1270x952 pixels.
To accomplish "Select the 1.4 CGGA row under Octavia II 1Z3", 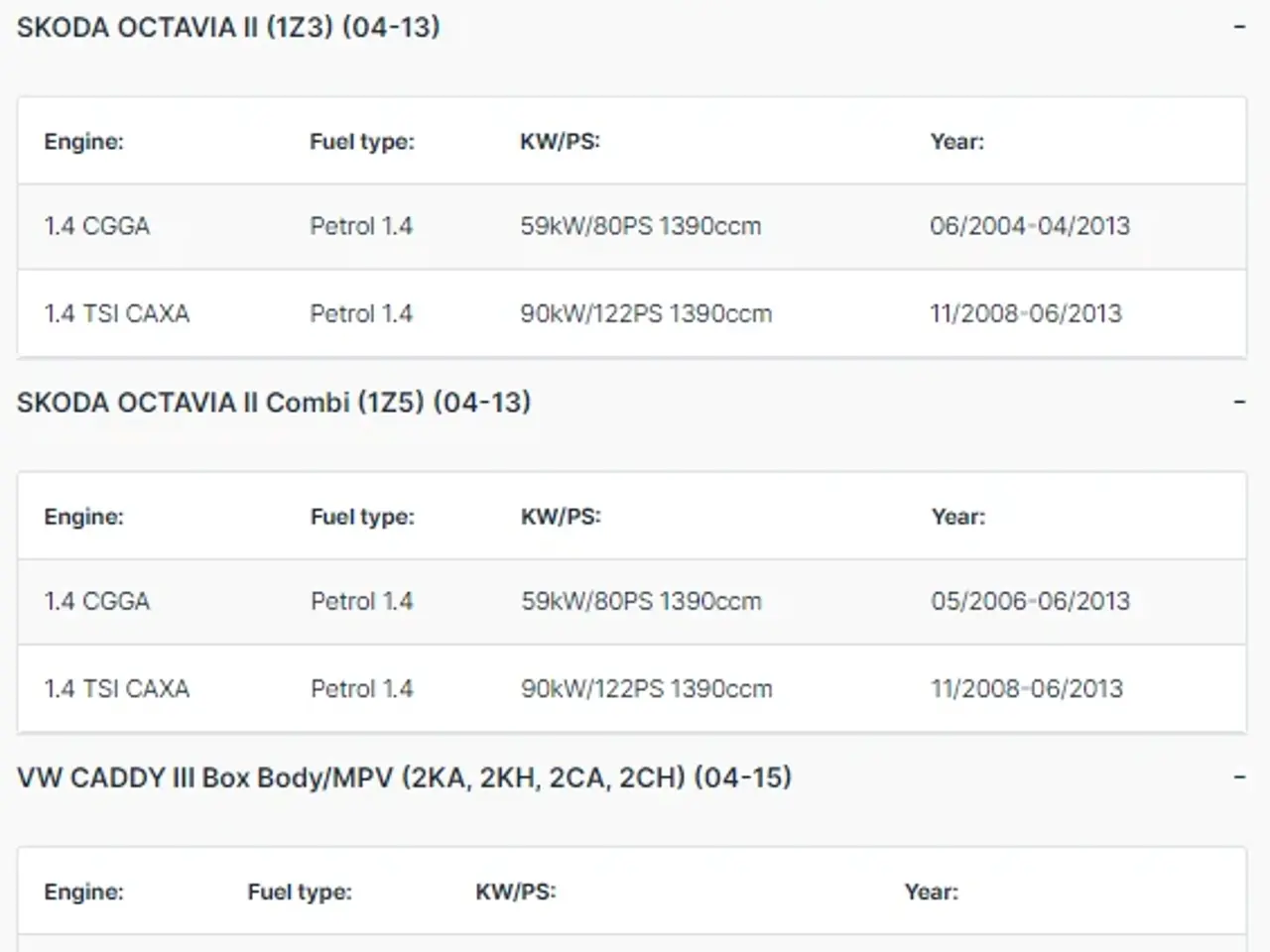I will pos(632,226).
